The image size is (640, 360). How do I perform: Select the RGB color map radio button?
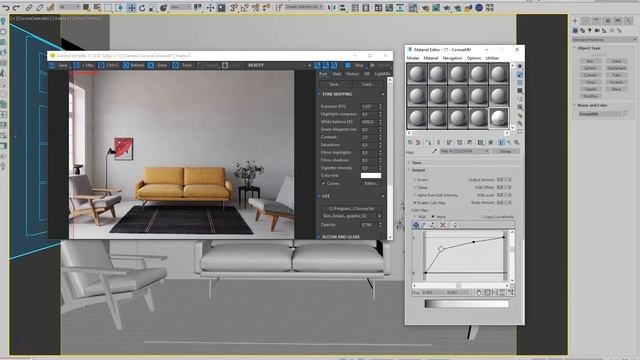point(415,217)
